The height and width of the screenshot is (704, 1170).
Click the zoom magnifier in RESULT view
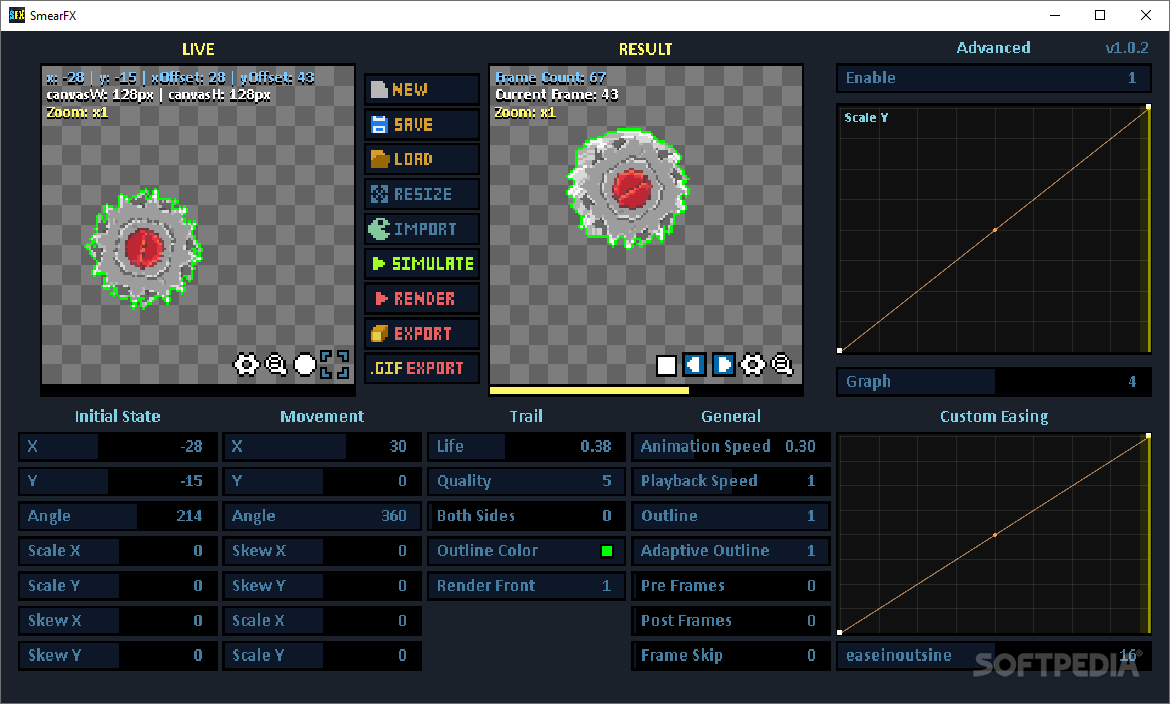point(781,364)
